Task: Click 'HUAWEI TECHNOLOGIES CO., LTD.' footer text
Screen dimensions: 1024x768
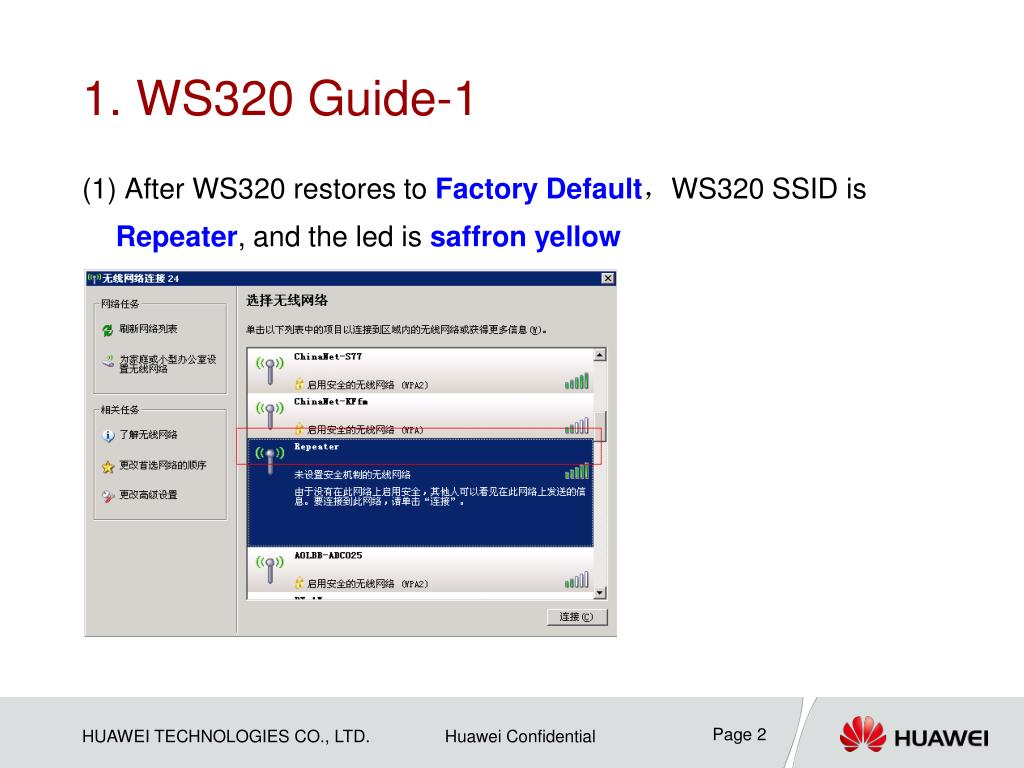Action: (x=226, y=737)
